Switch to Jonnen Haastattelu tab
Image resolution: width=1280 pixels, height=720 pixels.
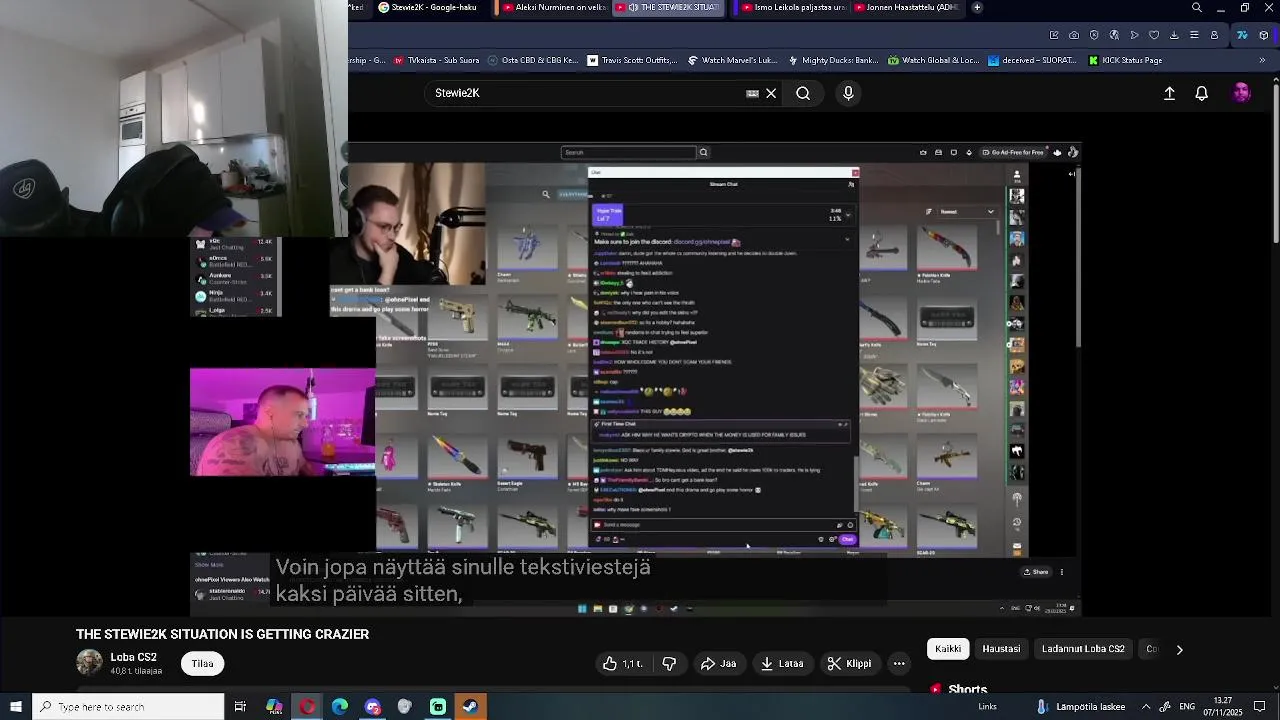909,8
